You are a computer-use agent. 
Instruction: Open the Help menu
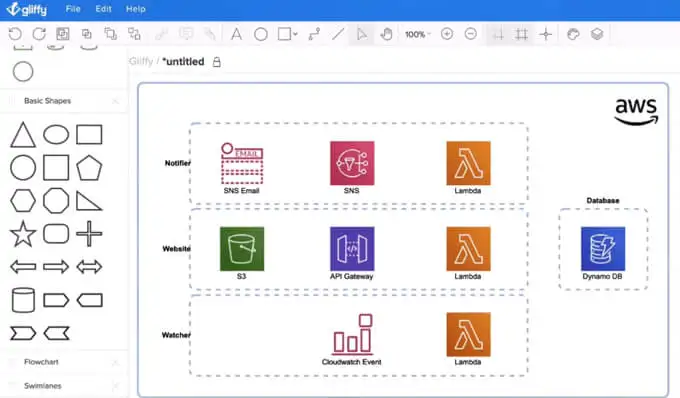(x=135, y=9)
